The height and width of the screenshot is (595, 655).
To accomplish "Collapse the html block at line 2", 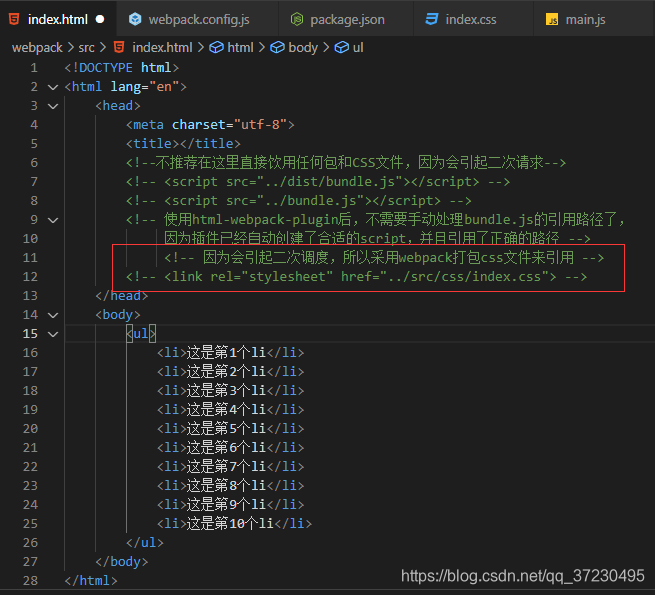I will tap(53, 87).
